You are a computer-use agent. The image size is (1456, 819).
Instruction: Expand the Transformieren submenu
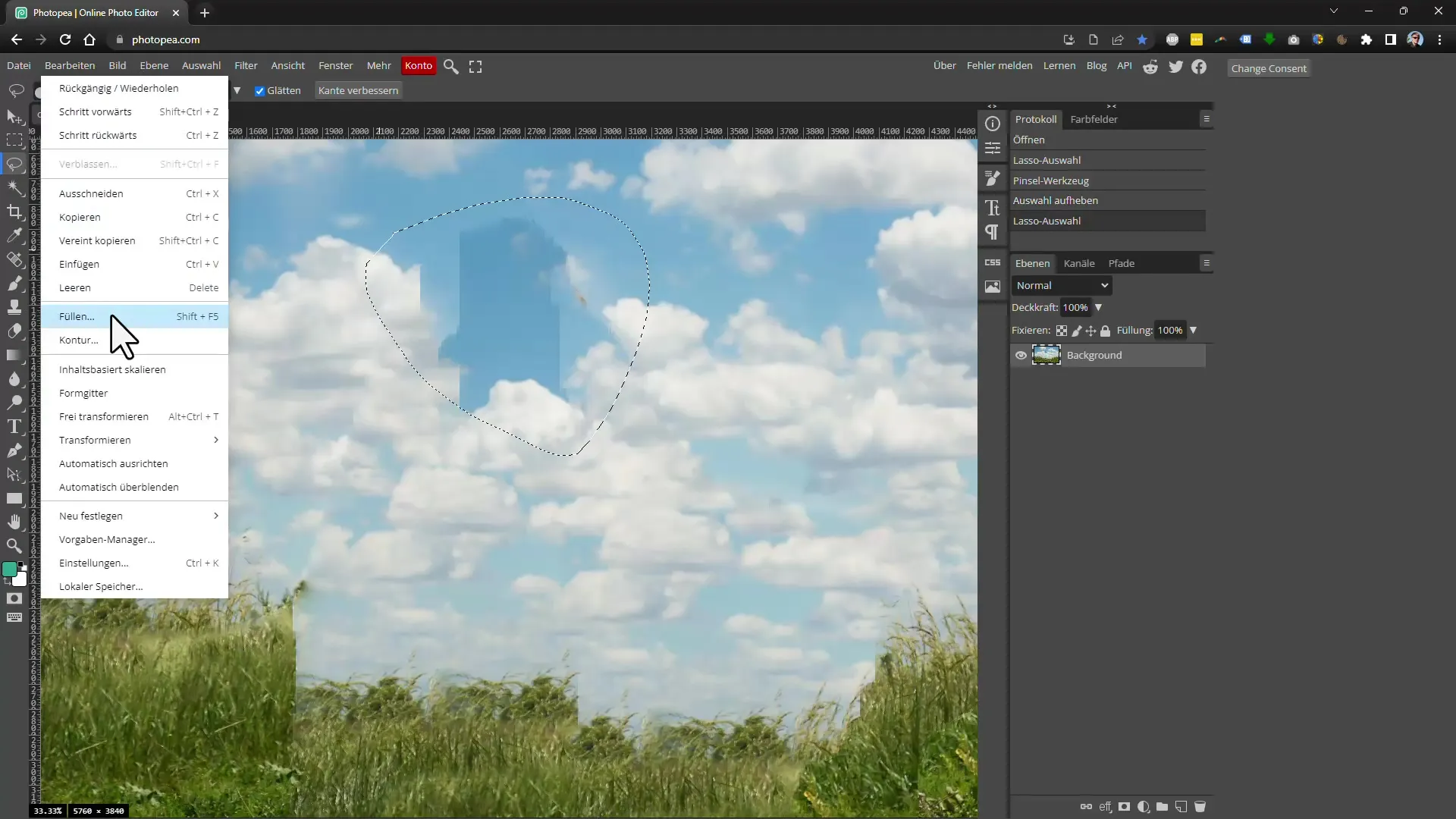[216, 440]
